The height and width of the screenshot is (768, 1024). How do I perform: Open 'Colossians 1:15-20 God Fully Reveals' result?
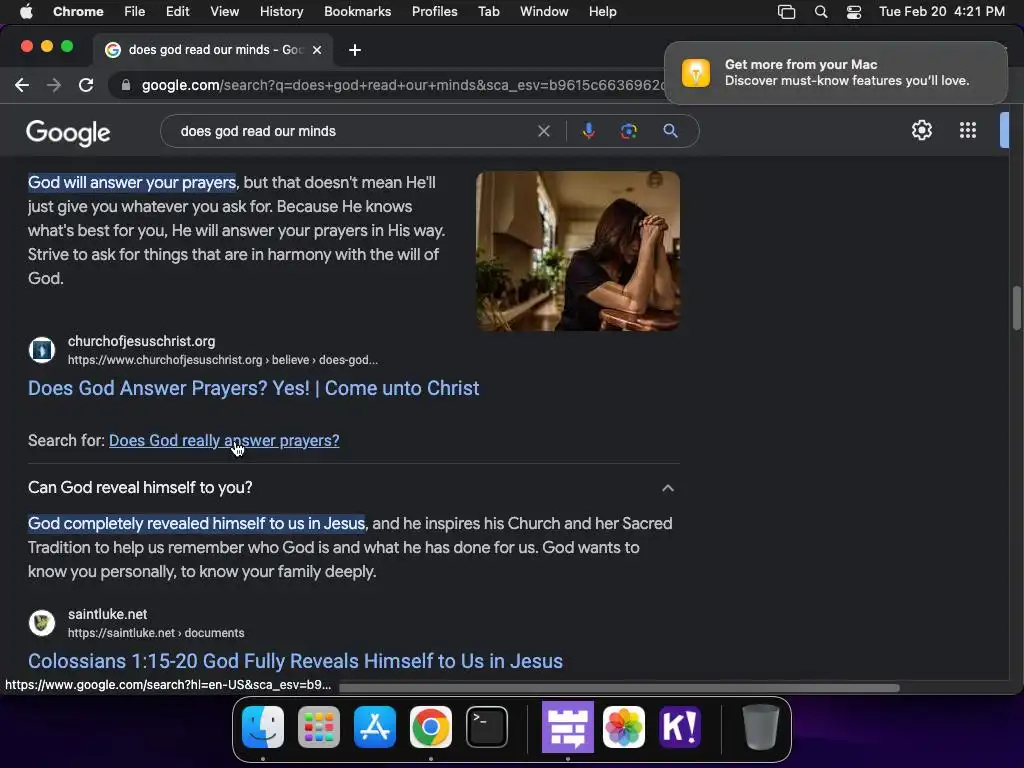pos(295,661)
